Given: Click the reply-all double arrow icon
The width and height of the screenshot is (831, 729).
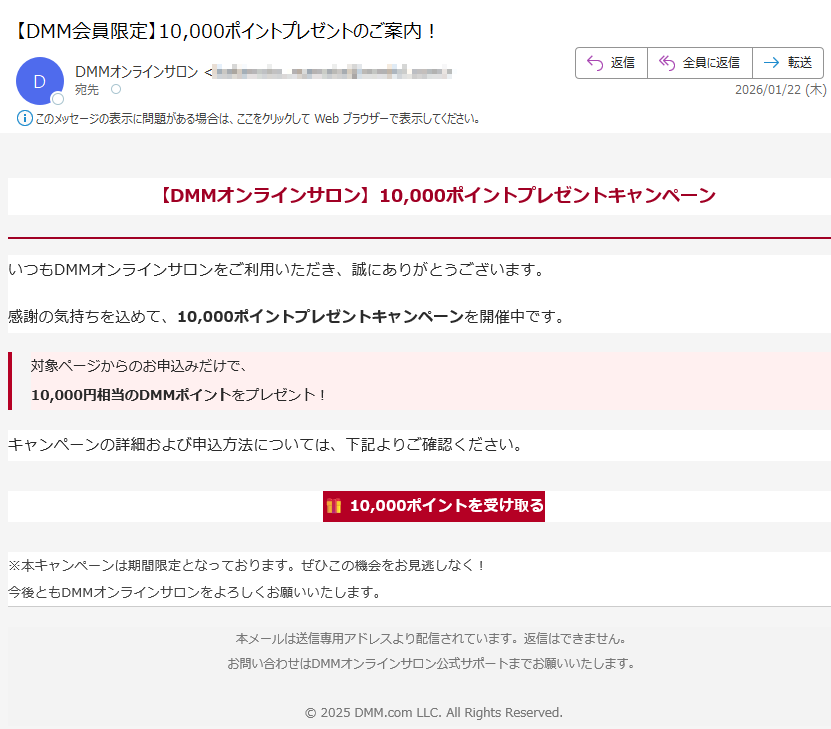Looking at the screenshot, I should pyautogui.click(x=666, y=62).
